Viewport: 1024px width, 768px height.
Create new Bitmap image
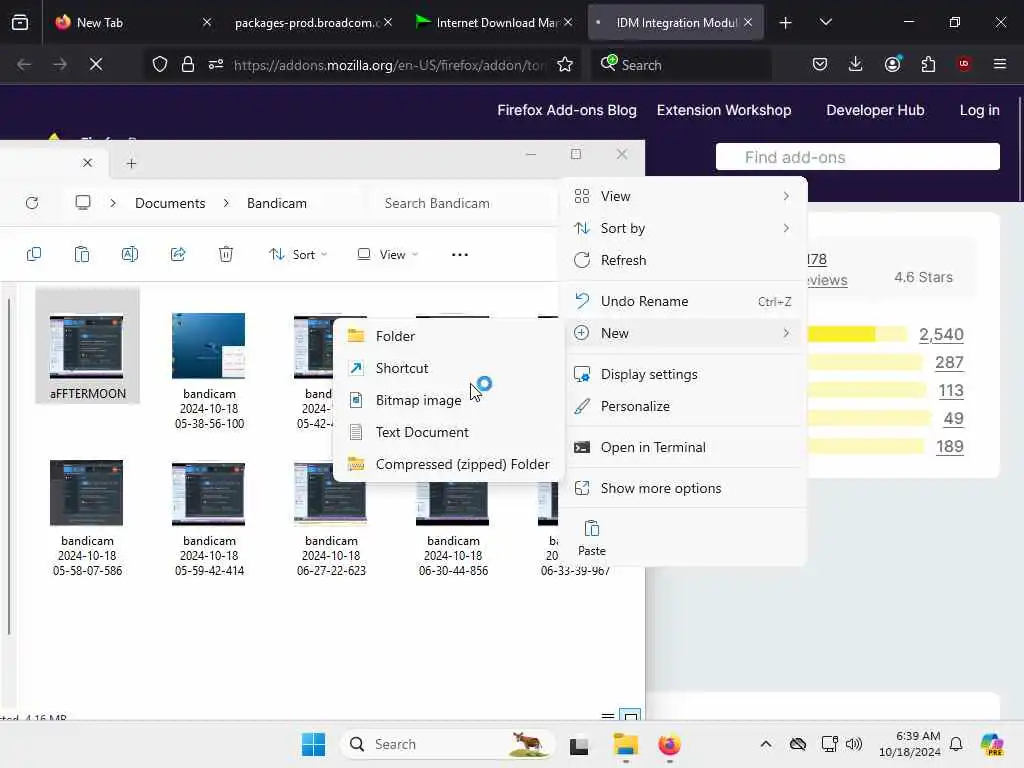pos(449,400)
